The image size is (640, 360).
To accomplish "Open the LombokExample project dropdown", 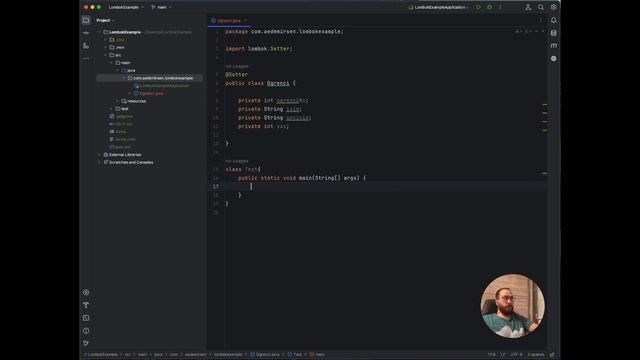I will 126,7.
